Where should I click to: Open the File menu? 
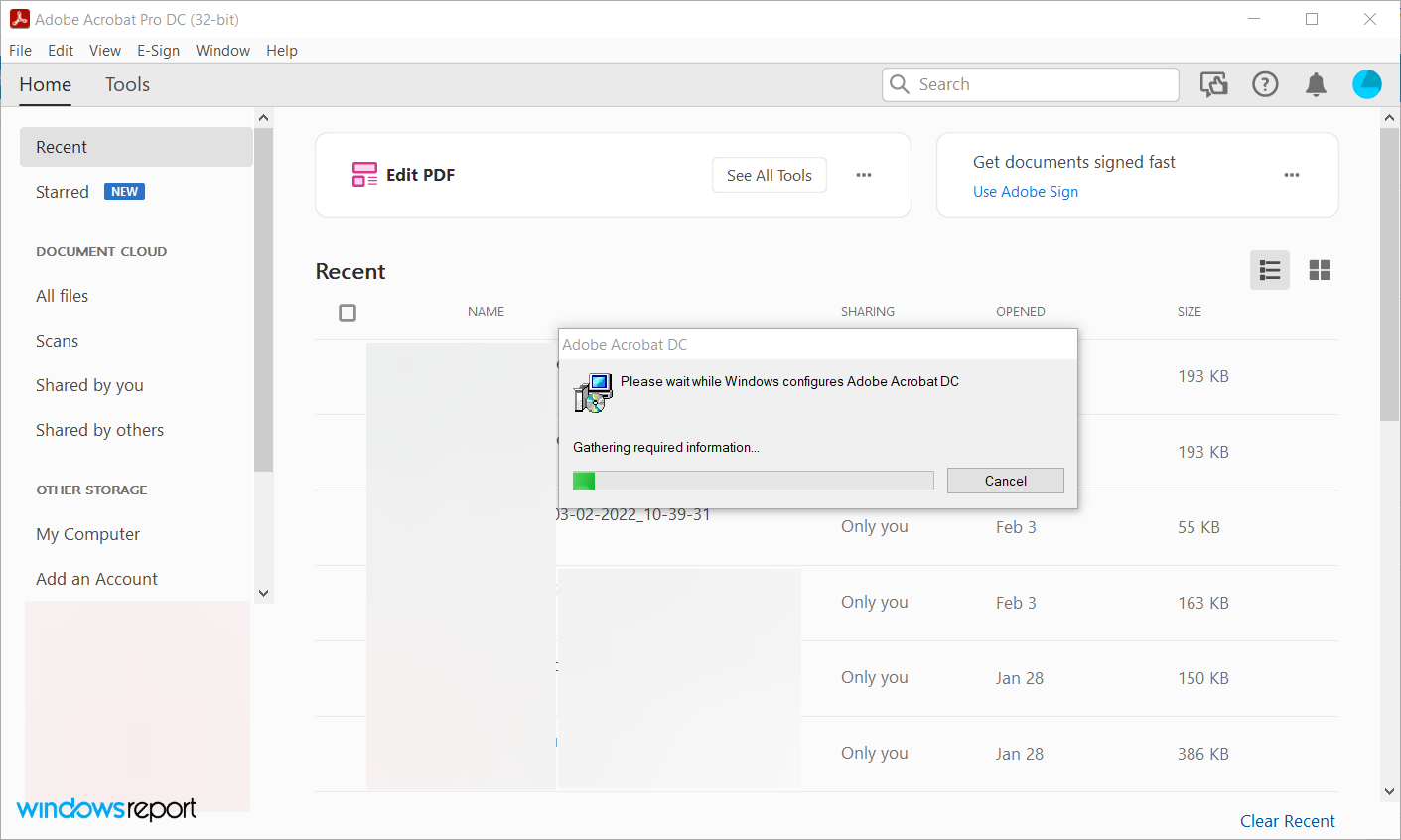(20, 51)
